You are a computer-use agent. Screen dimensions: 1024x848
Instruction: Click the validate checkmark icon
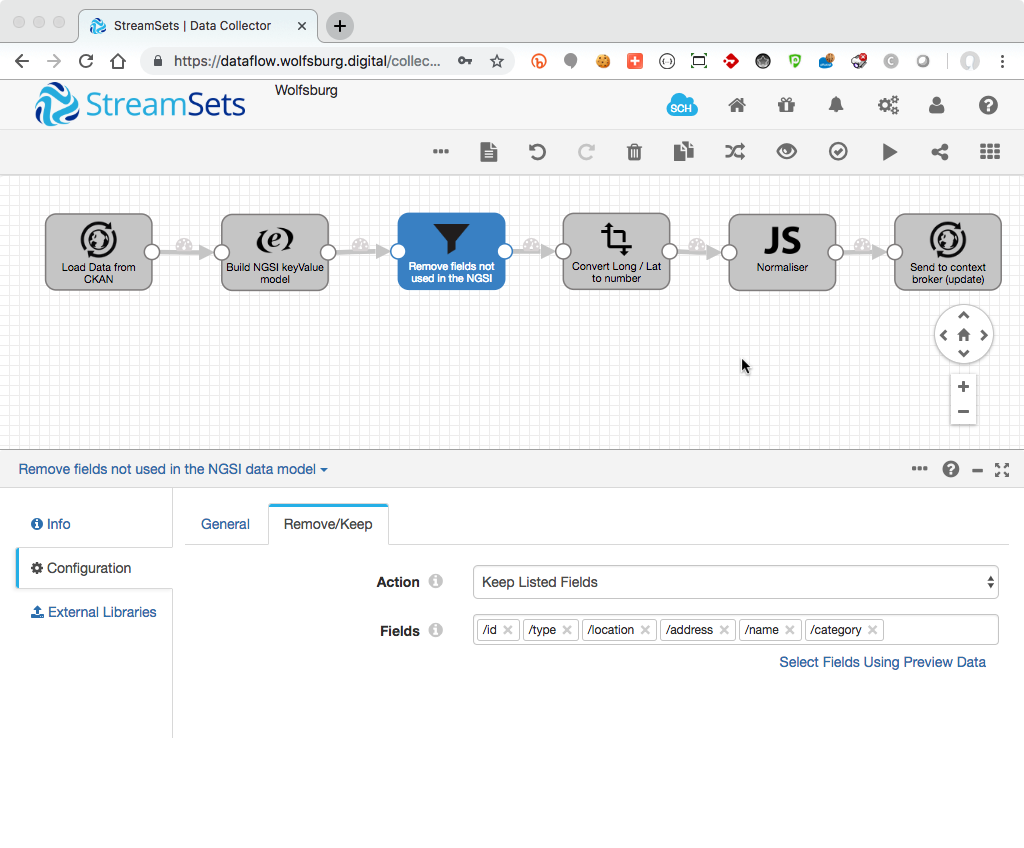838,152
